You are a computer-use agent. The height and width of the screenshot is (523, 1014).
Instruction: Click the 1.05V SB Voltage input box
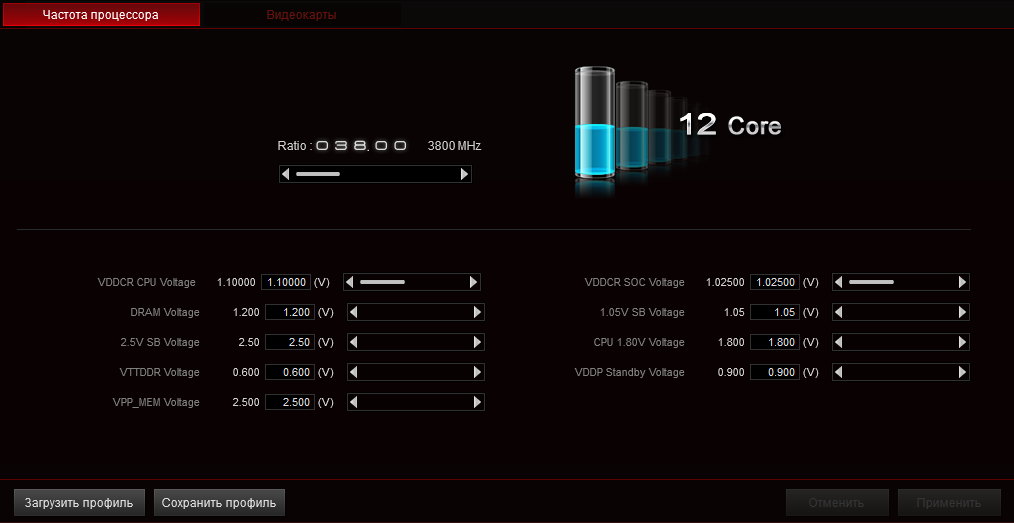tap(775, 312)
